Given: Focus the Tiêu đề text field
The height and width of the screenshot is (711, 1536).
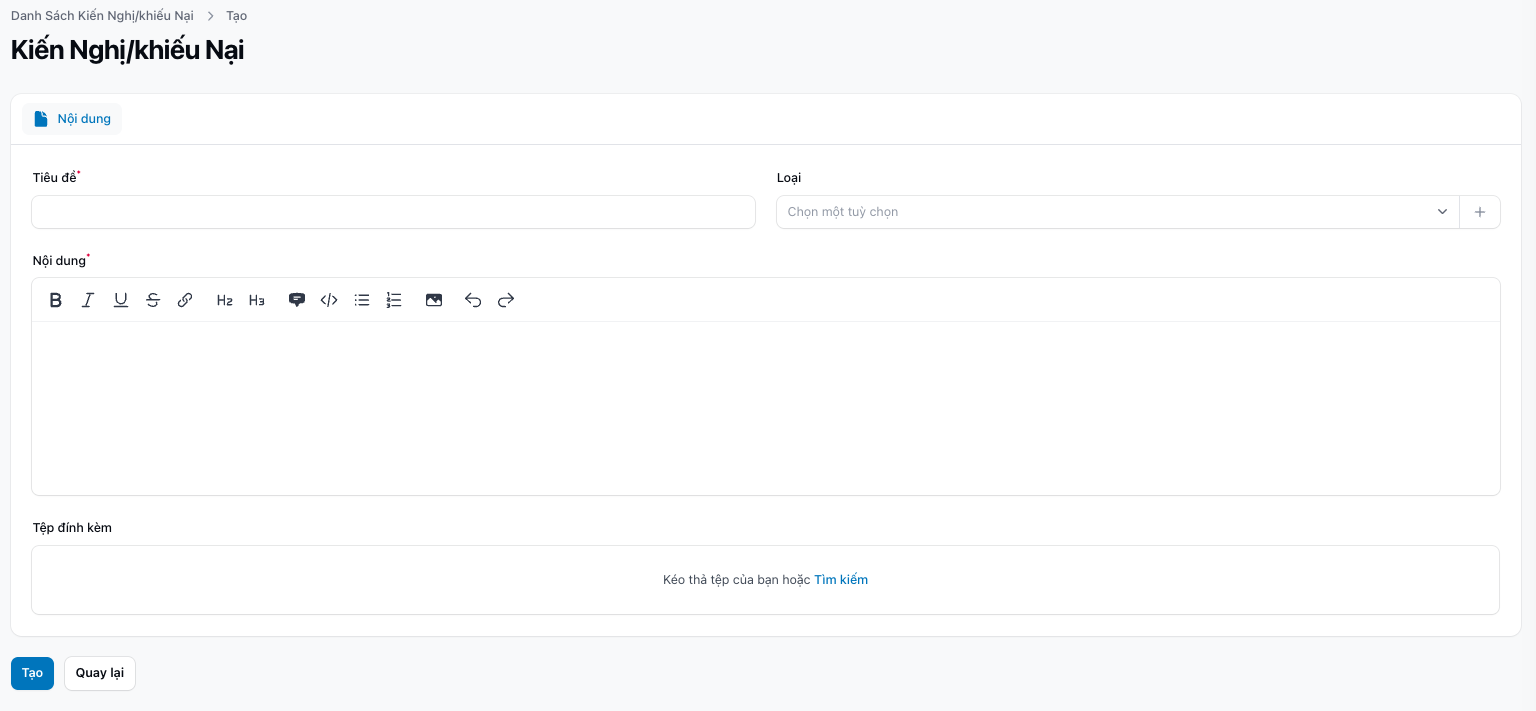Looking at the screenshot, I should click(x=393, y=212).
